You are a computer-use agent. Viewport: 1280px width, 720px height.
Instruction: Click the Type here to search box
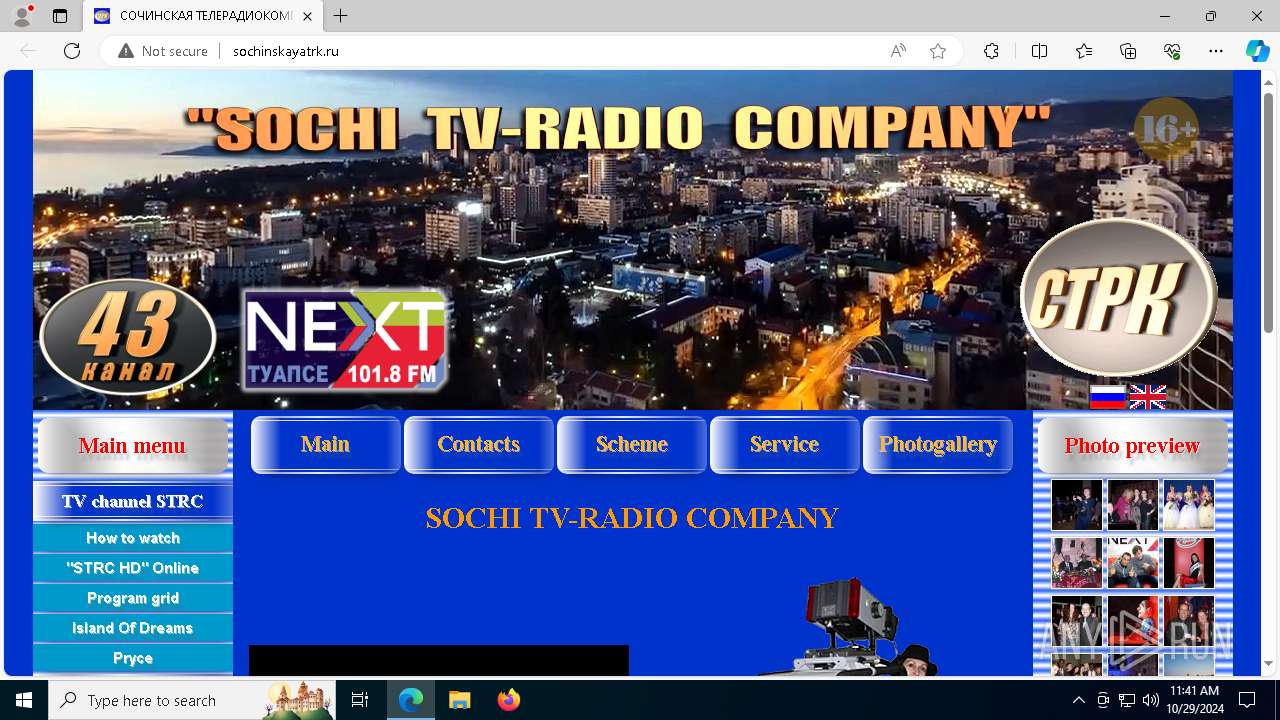tap(192, 700)
